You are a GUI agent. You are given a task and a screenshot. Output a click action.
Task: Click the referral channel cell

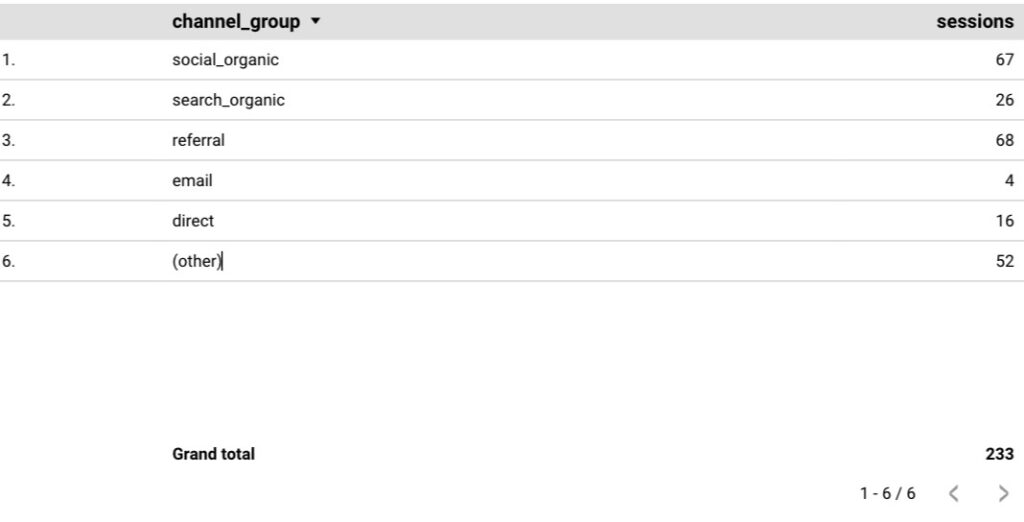click(x=198, y=141)
